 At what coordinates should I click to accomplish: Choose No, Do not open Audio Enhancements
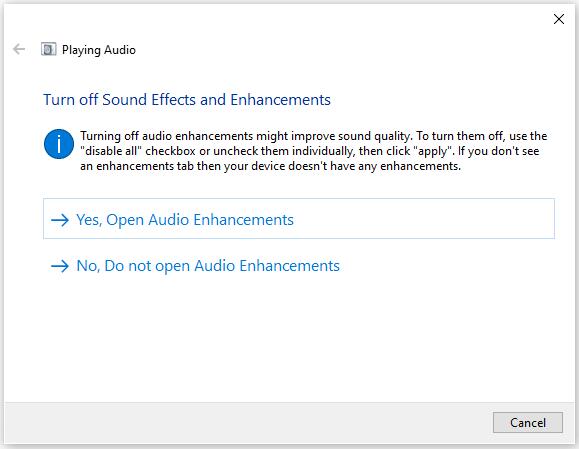coord(208,266)
